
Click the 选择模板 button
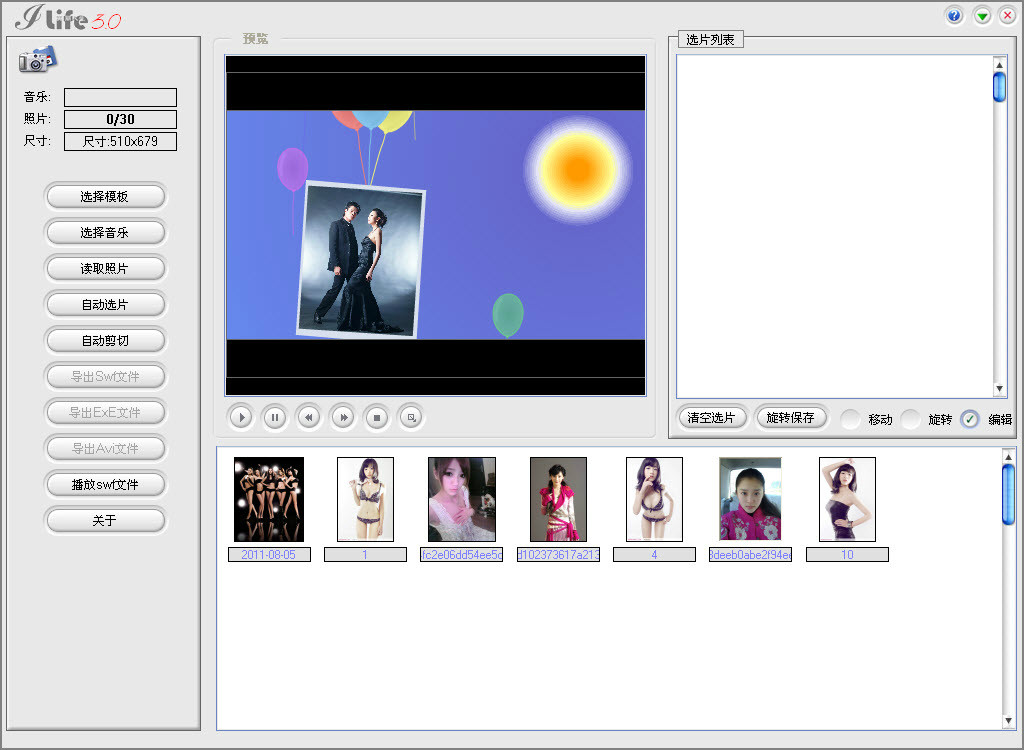click(x=105, y=196)
